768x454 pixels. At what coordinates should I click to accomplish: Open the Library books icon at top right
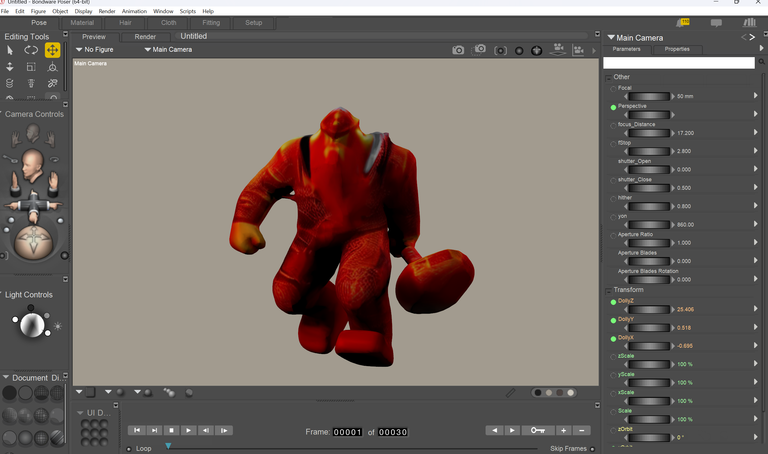point(749,23)
